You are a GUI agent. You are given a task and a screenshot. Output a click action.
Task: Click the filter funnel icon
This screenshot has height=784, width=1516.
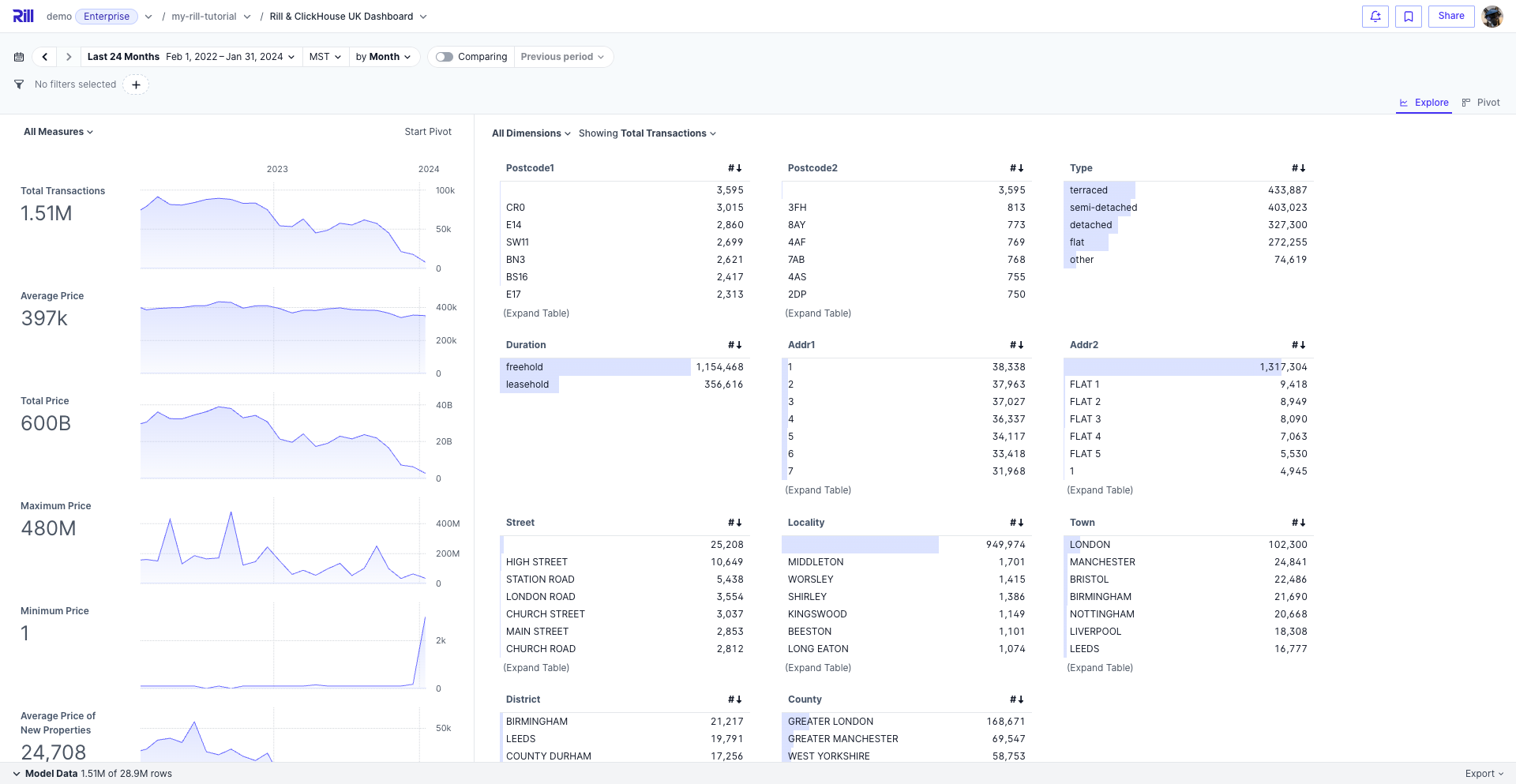(19, 84)
